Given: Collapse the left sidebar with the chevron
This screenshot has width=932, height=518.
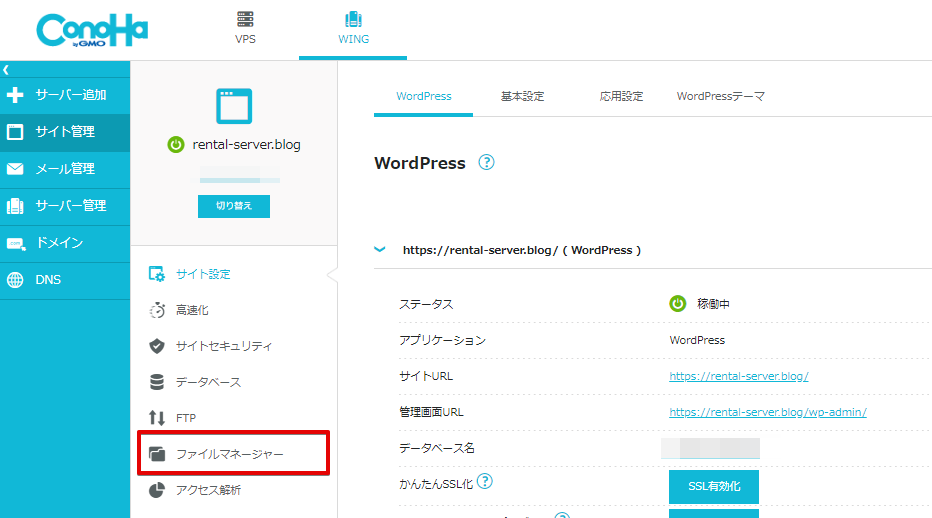Looking at the screenshot, I should click(x=6, y=70).
